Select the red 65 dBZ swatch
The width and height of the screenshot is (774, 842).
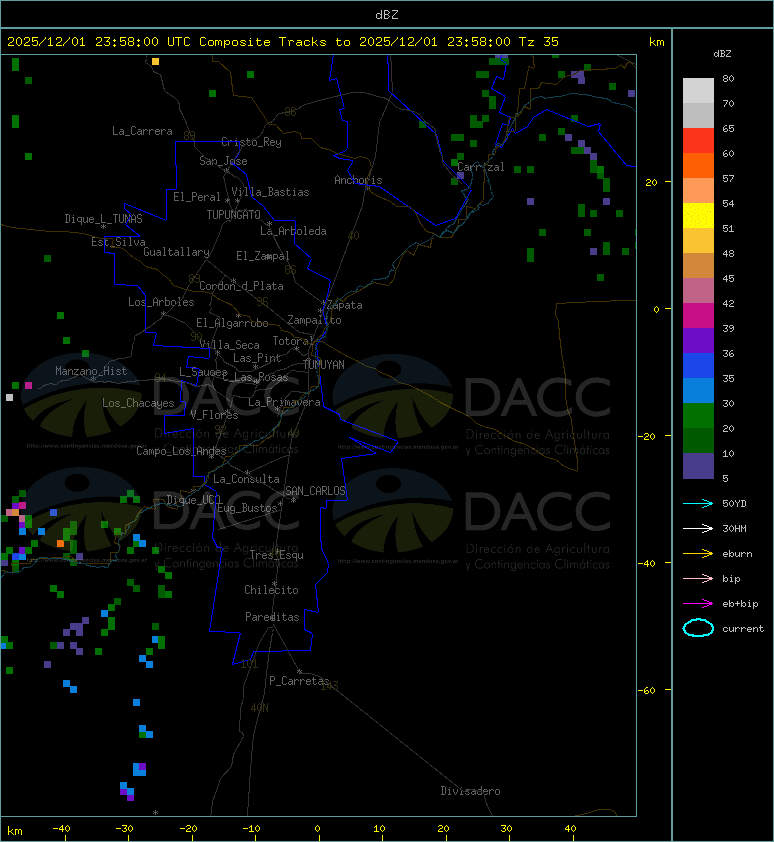(x=698, y=140)
